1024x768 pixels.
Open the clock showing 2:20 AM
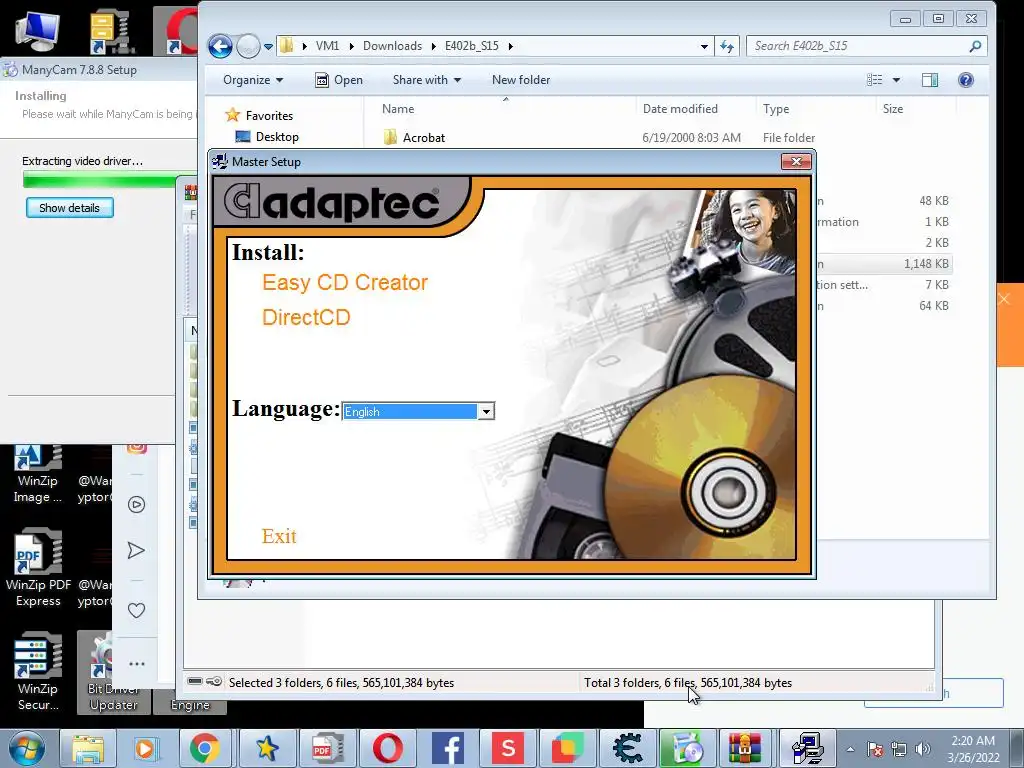[x=973, y=749]
